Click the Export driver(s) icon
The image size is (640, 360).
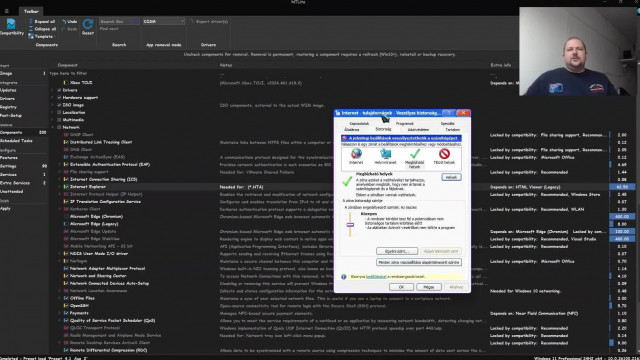(192, 21)
